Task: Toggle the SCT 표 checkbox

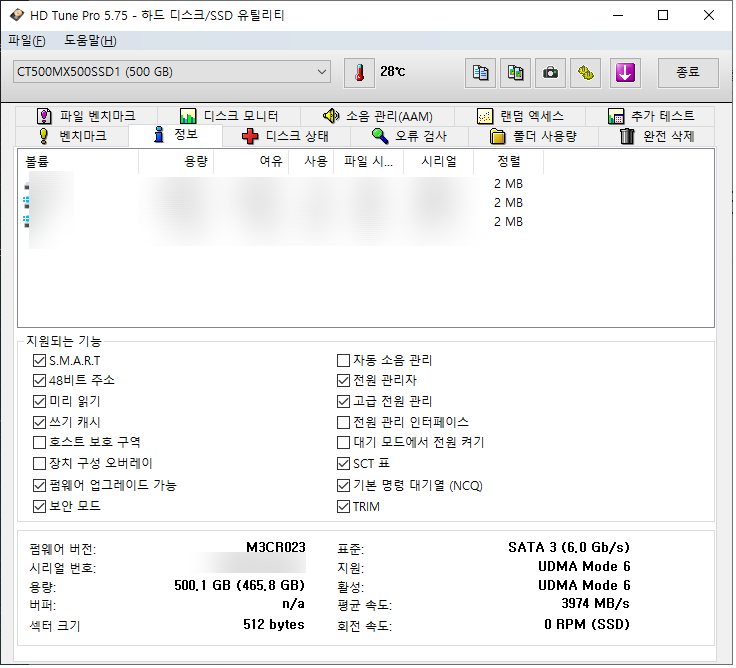Action: [344, 464]
